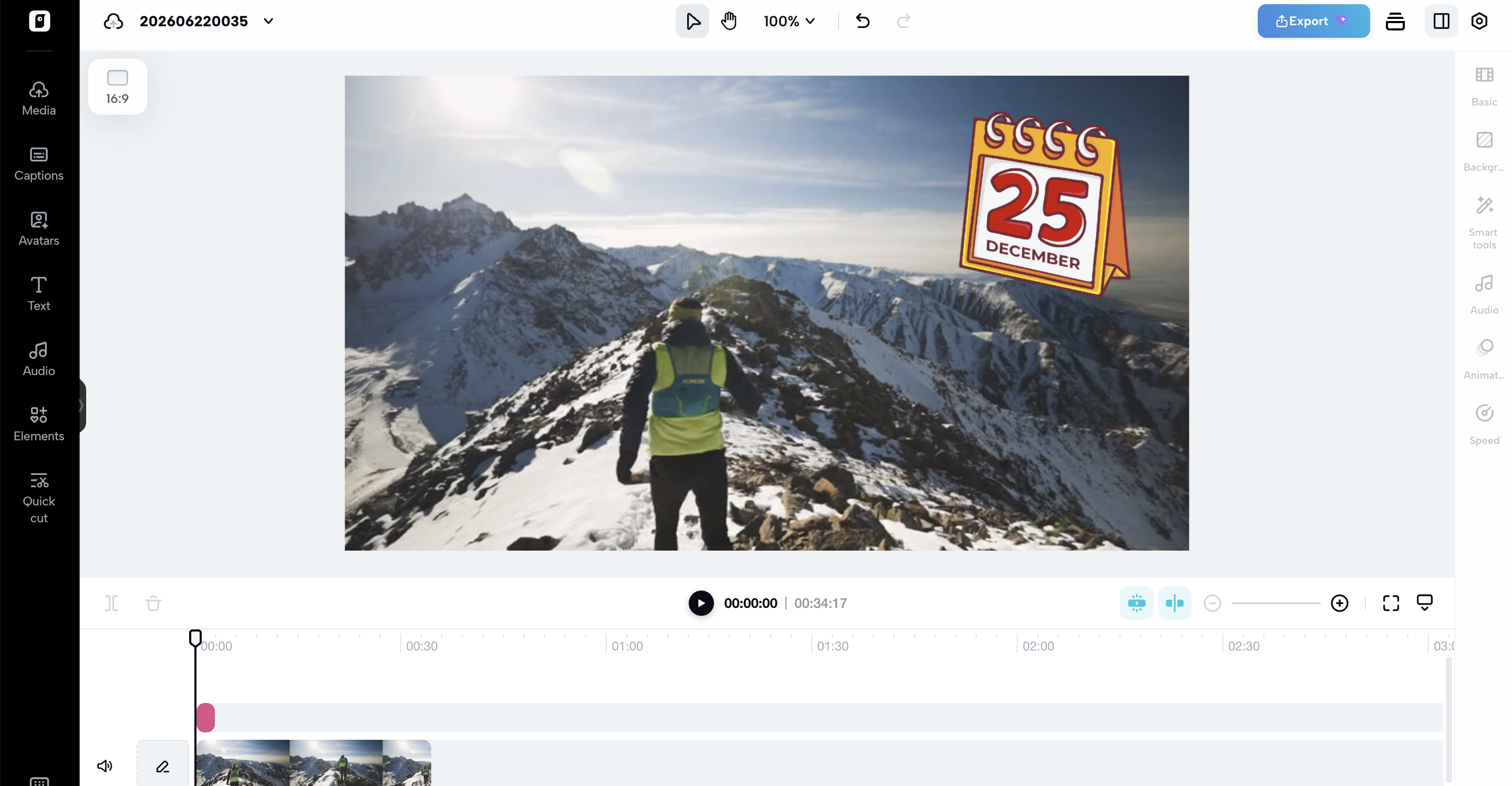Open the Text panel

(x=39, y=294)
